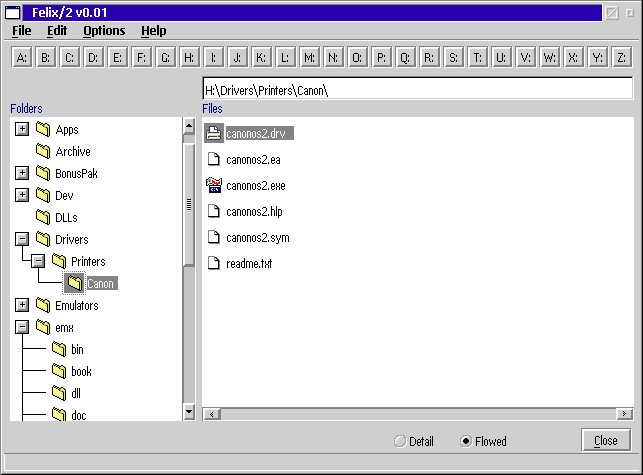Select the Archive folder icon

43,151
